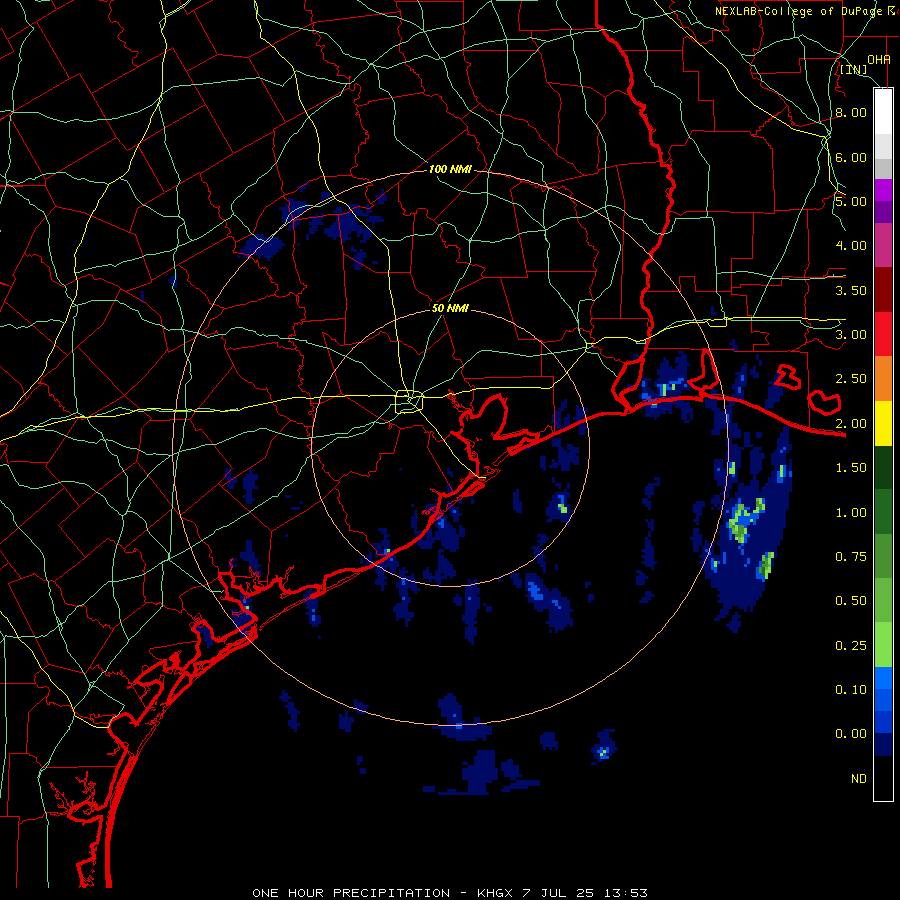
Task: Click the ND legend label
Action: click(859, 779)
